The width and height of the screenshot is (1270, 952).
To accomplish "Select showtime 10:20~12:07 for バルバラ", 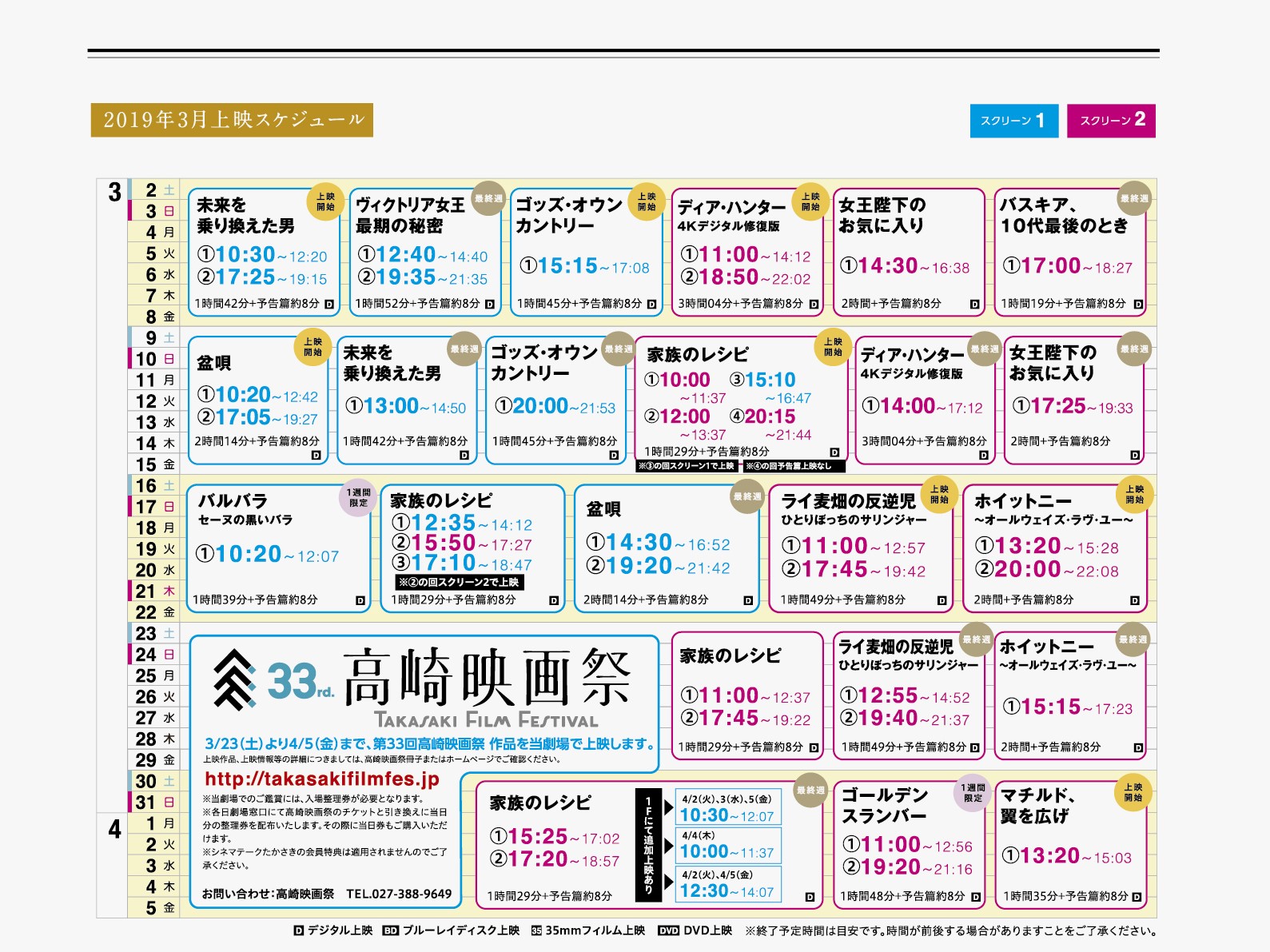I will 267,554.
